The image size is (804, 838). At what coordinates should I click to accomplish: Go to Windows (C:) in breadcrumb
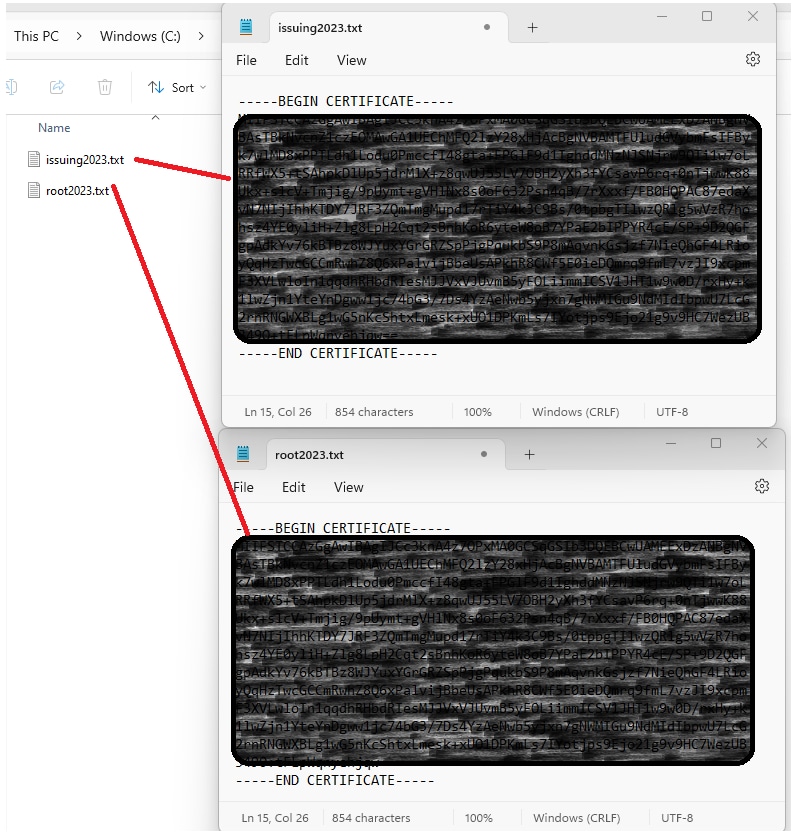pyautogui.click(x=140, y=36)
